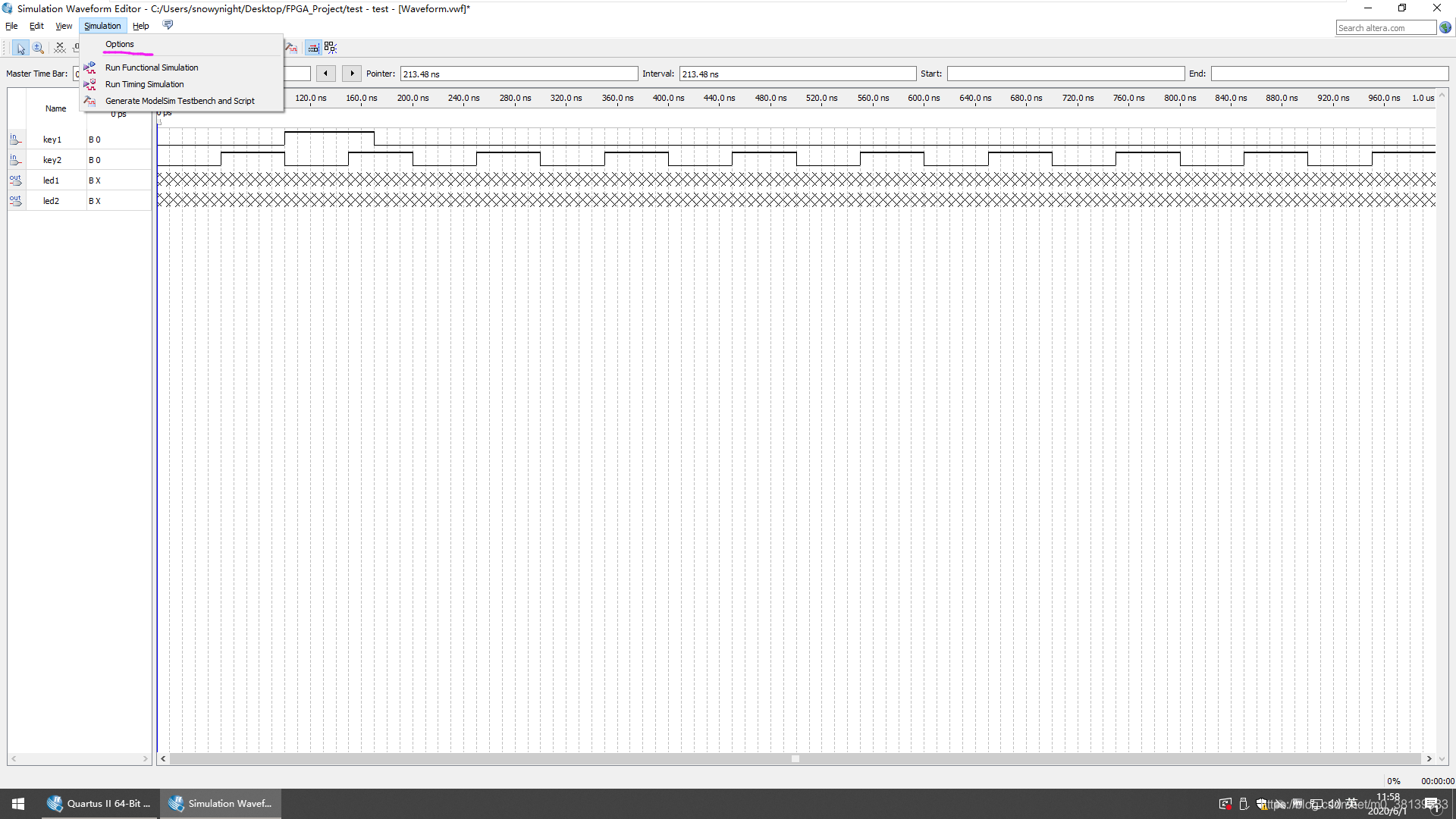Image resolution: width=1456 pixels, height=819 pixels.
Task: Jump to previous transition arrow button
Action: click(x=325, y=74)
